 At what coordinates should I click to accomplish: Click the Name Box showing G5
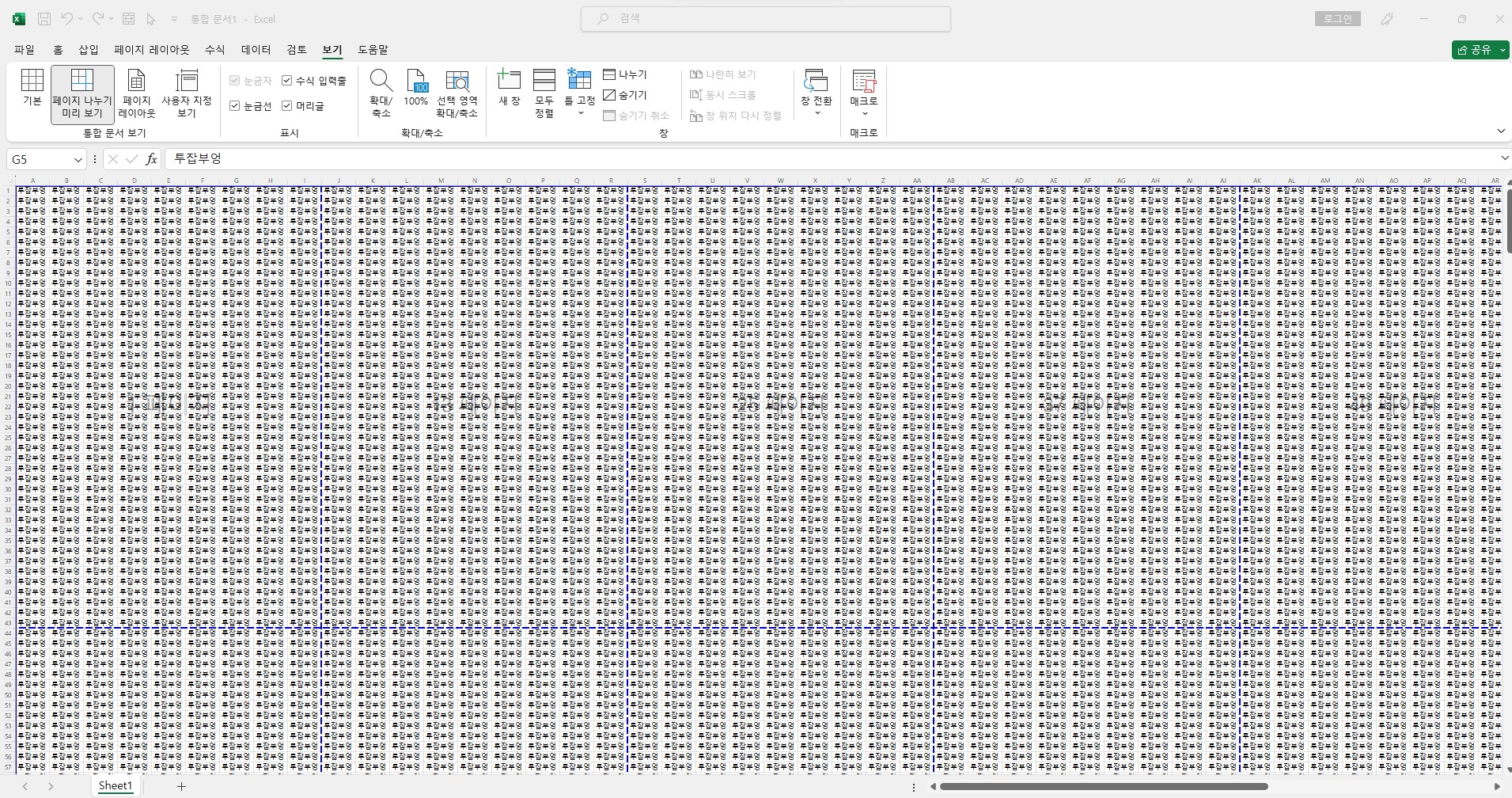tap(41, 160)
